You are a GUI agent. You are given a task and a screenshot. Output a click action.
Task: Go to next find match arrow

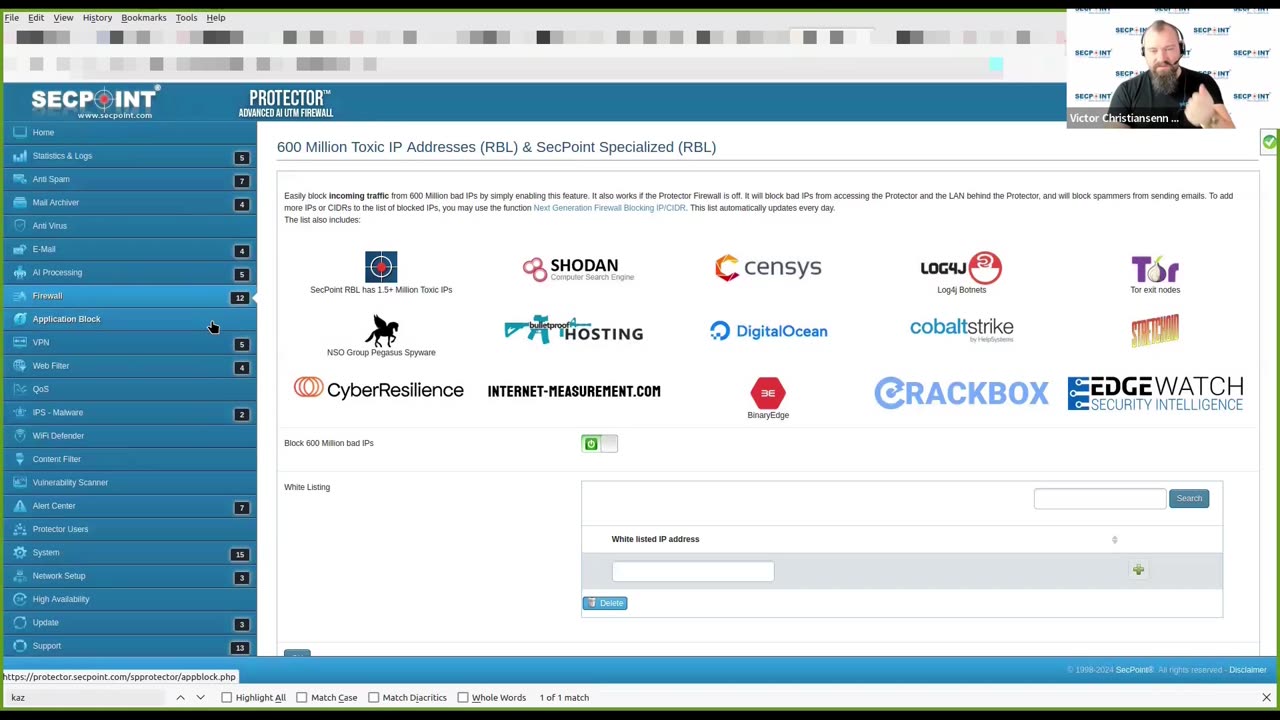coord(200,697)
